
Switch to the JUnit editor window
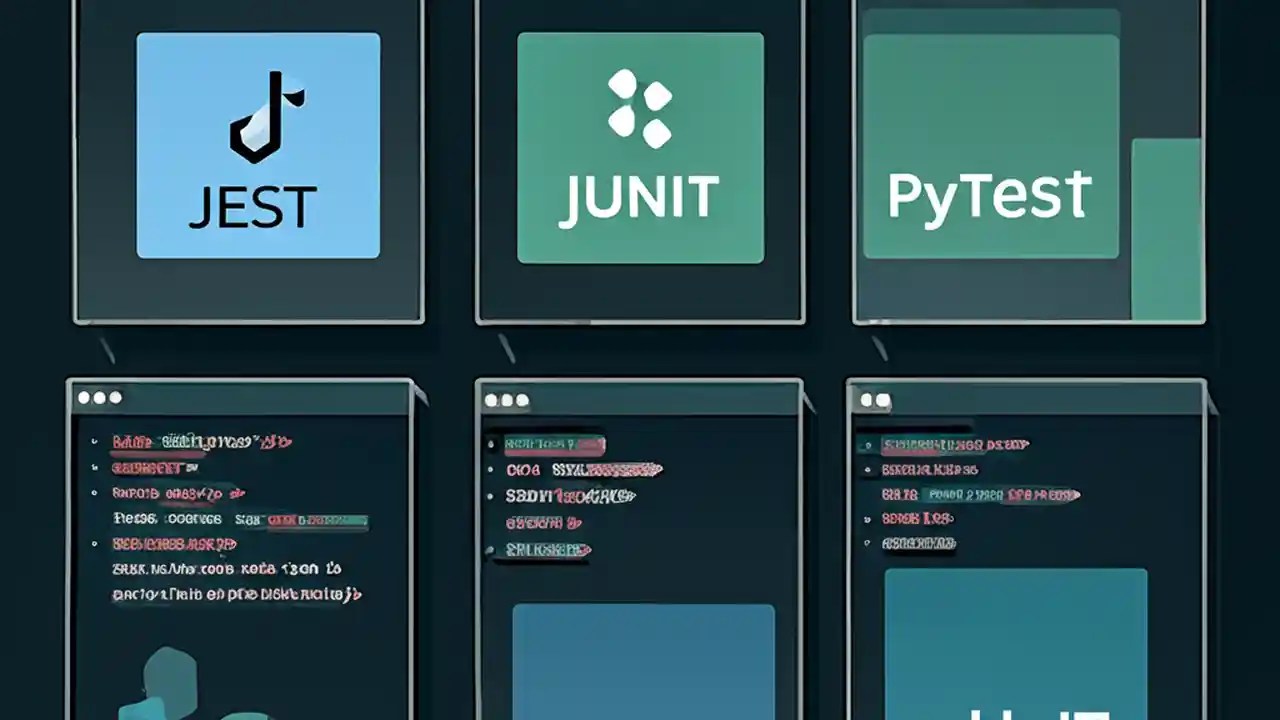(x=640, y=550)
